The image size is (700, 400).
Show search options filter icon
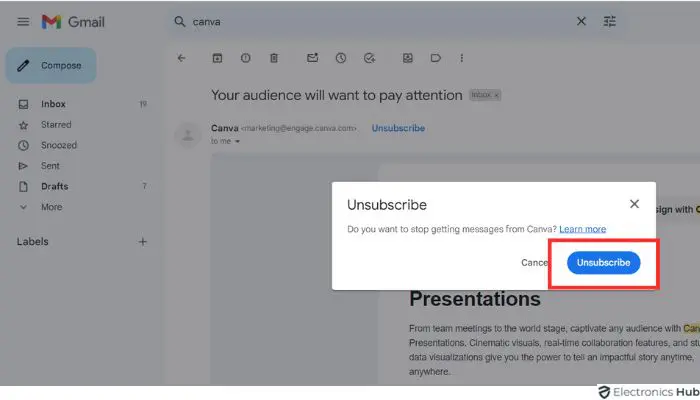[610, 21]
